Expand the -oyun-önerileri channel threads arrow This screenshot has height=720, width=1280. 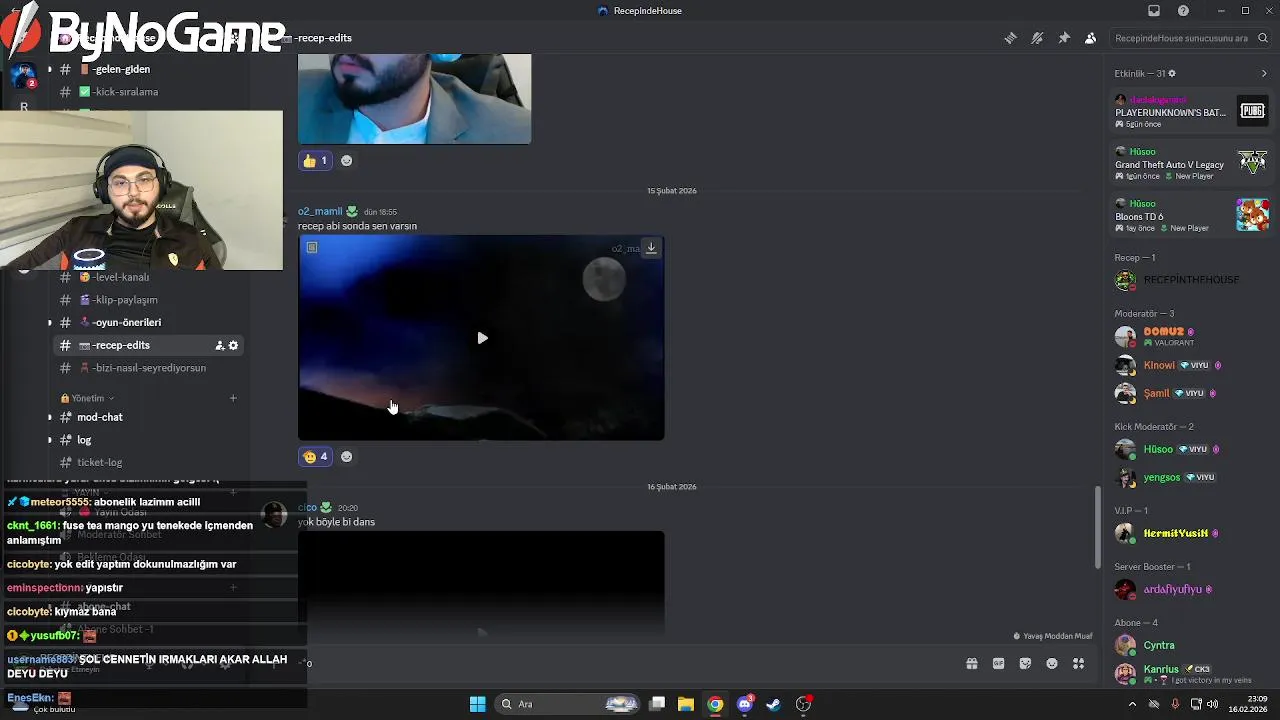(49, 322)
